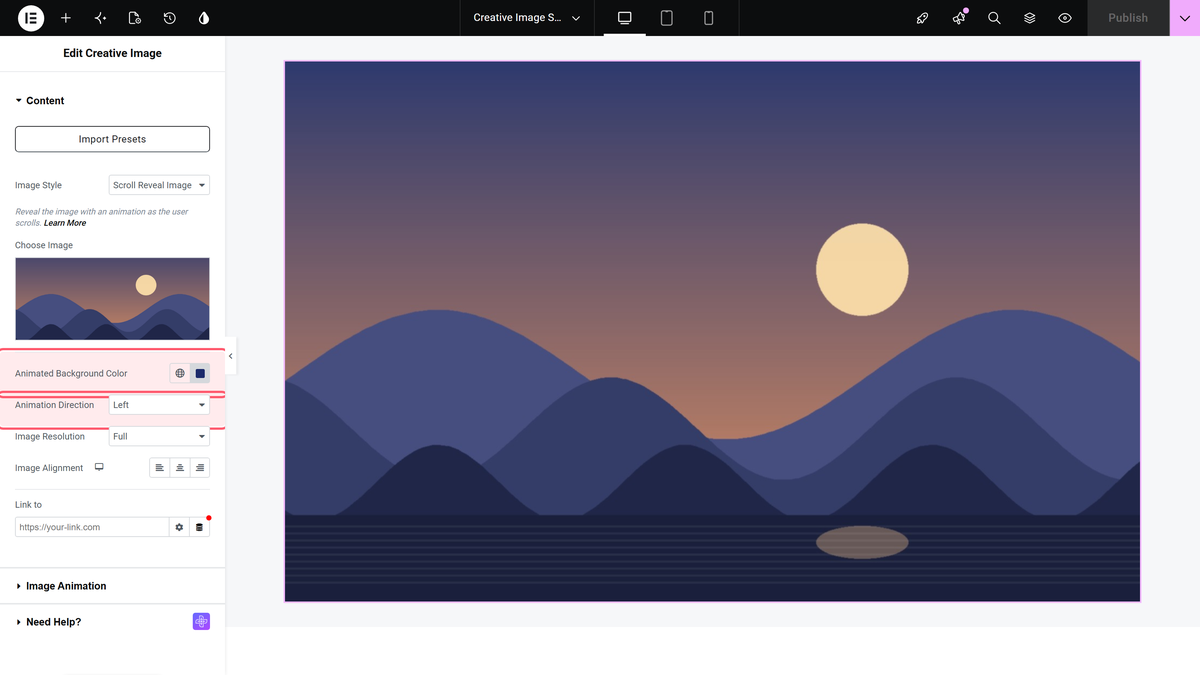Open document title chevron dropdown
1200x675 pixels.
click(576, 18)
